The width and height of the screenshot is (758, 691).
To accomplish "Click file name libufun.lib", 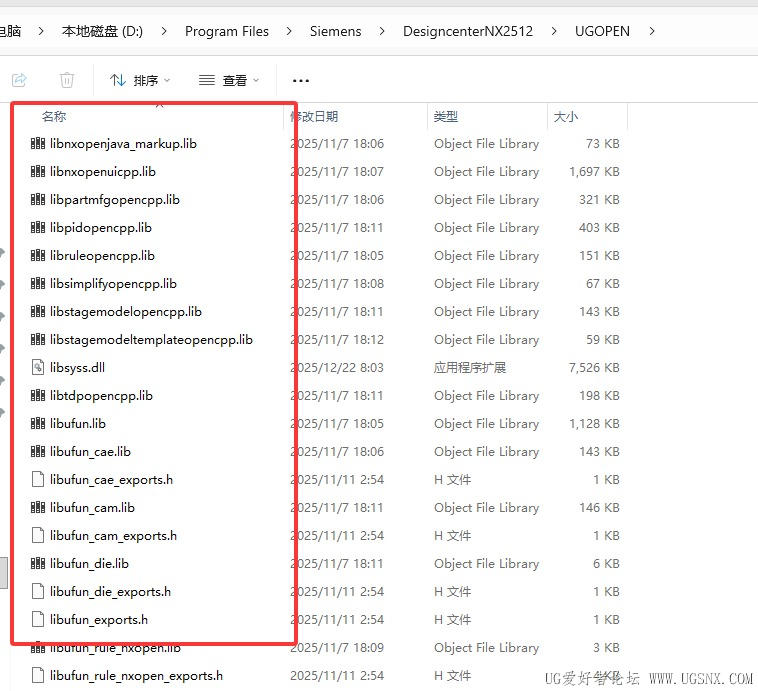I will click(x=78, y=424).
